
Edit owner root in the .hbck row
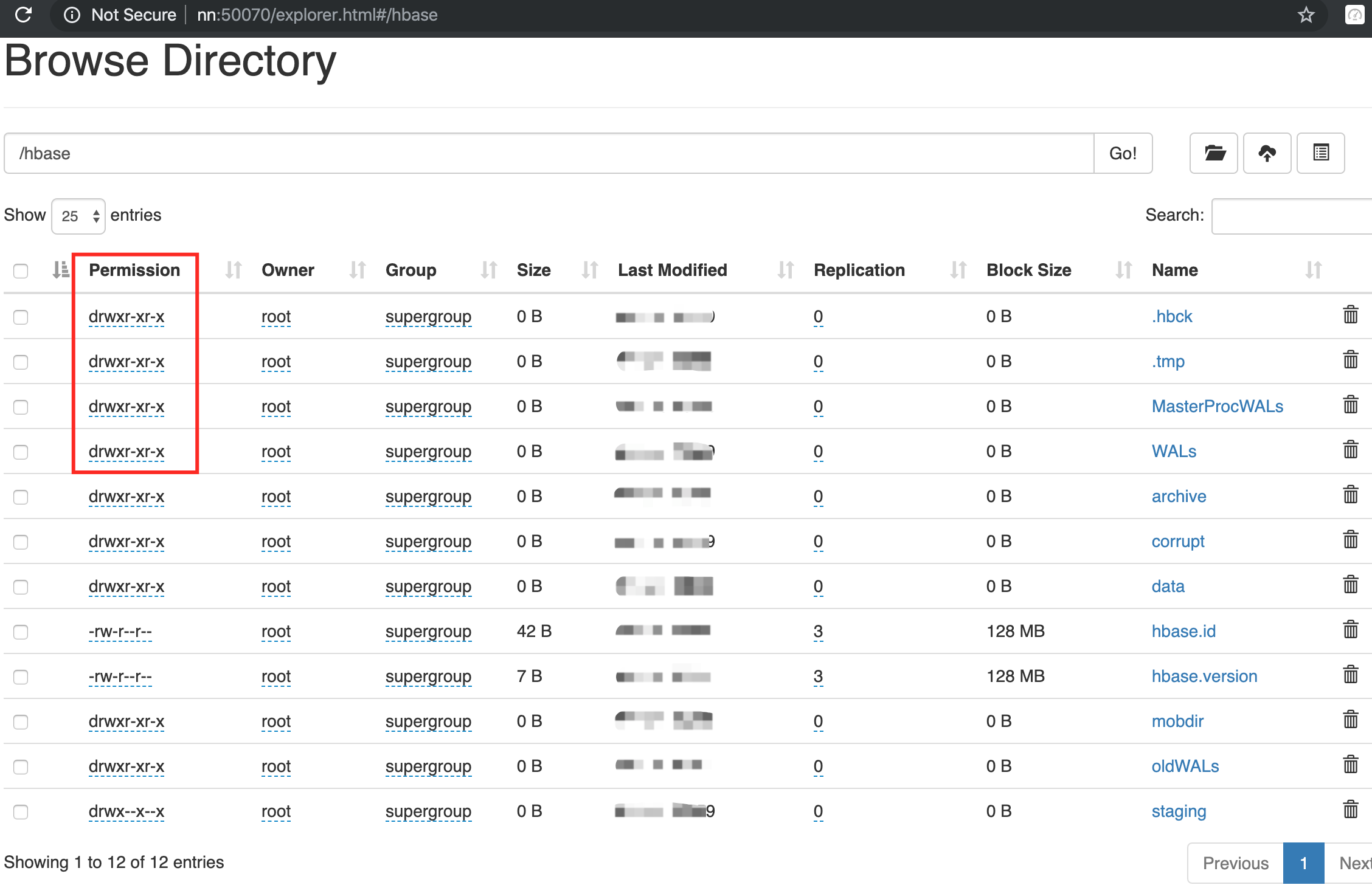click(276, 316)
